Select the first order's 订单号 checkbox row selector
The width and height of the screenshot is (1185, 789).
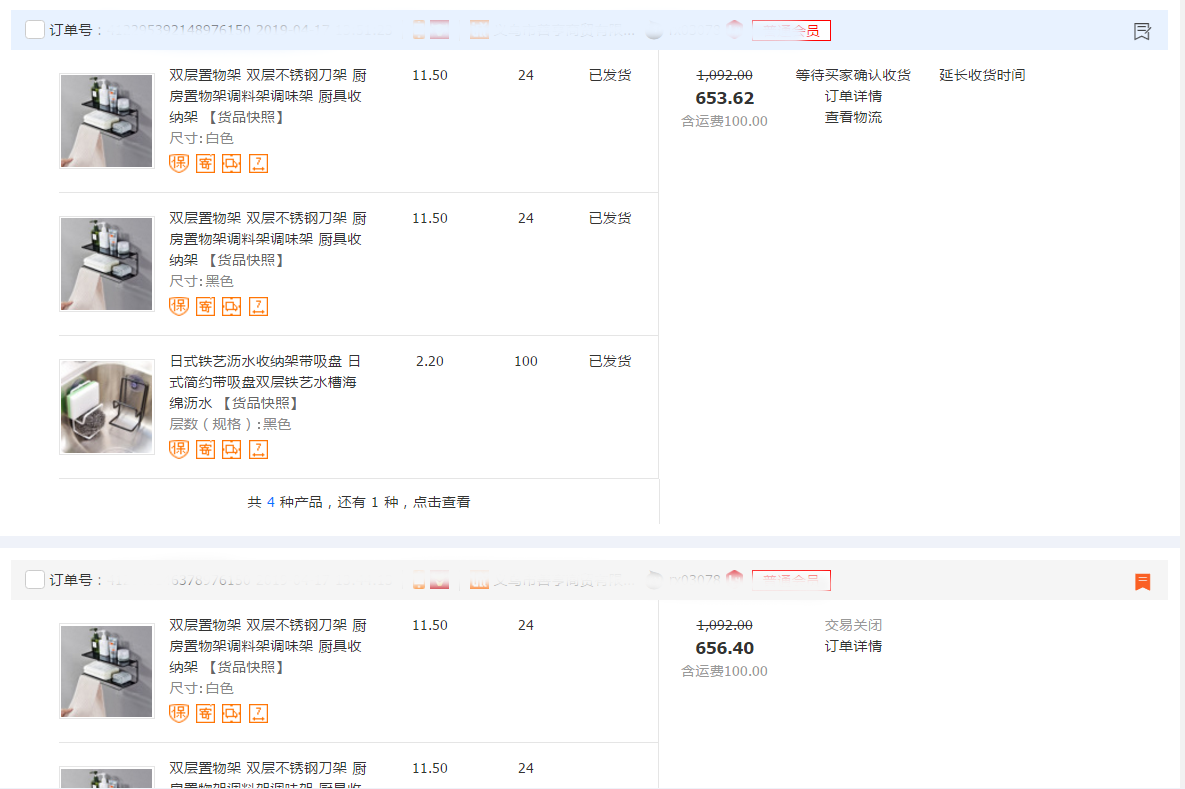click(34, 29)
